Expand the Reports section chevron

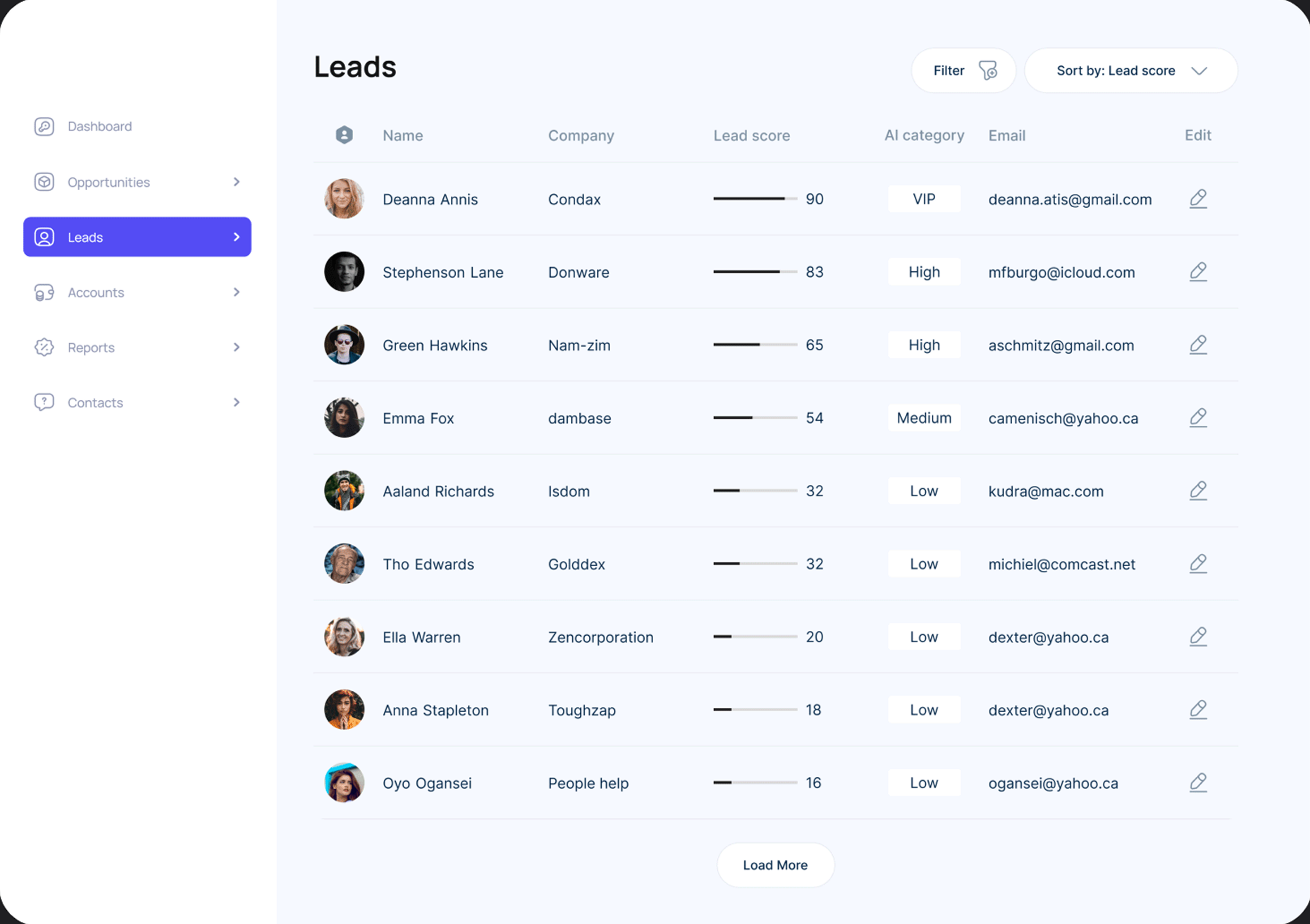(237, 347)
